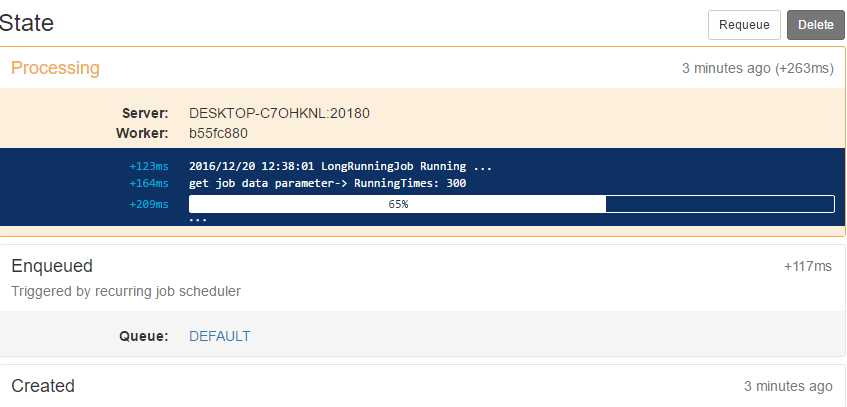Click the Created '3 minutes ago' timestamp

pos(788,386)
